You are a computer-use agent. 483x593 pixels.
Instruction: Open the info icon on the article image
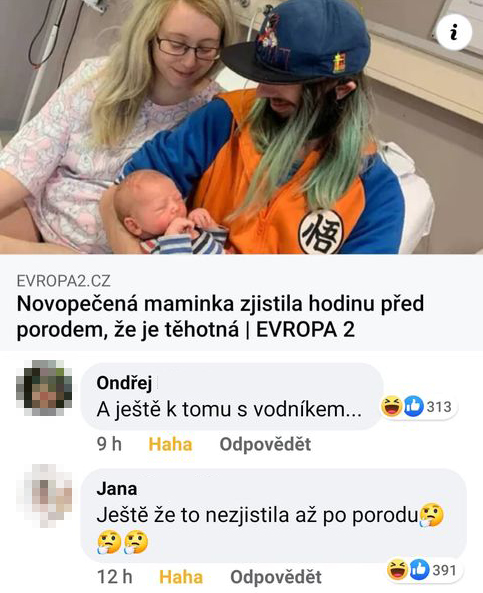click(454, 33)
